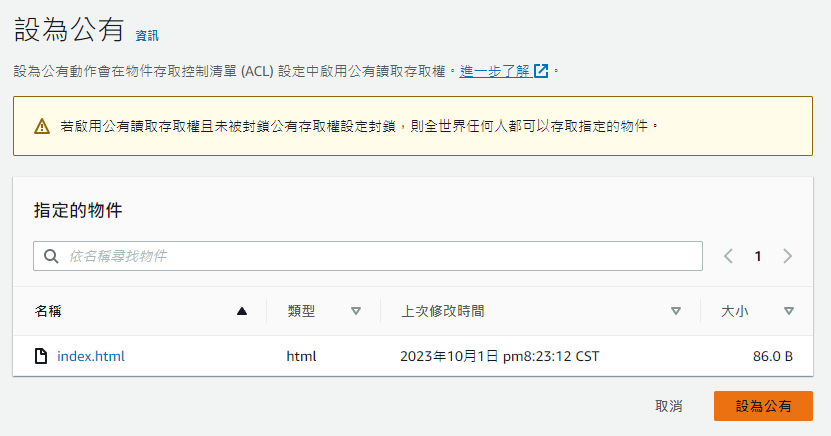Open the 進一步了解 learn more link
This screenshot has width=831, height=436.
[x=494, y=71]
